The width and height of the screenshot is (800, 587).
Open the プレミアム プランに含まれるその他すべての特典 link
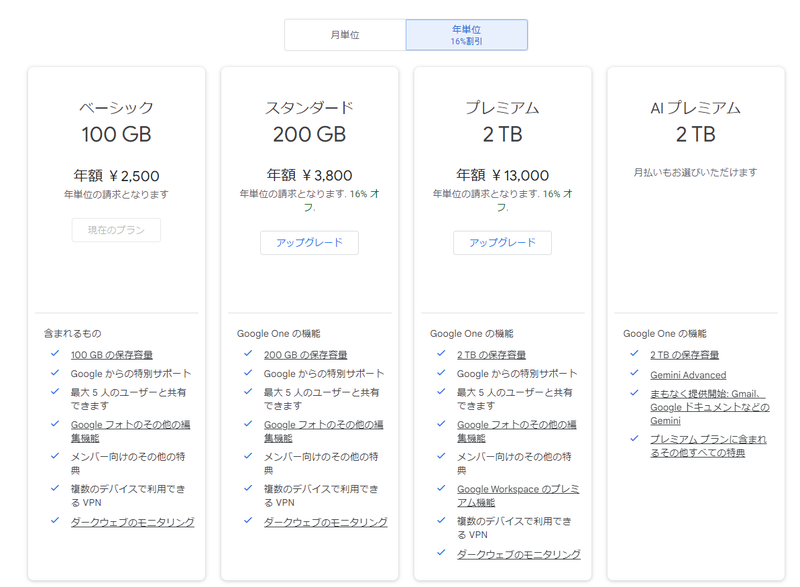click(x=708, y=446)
